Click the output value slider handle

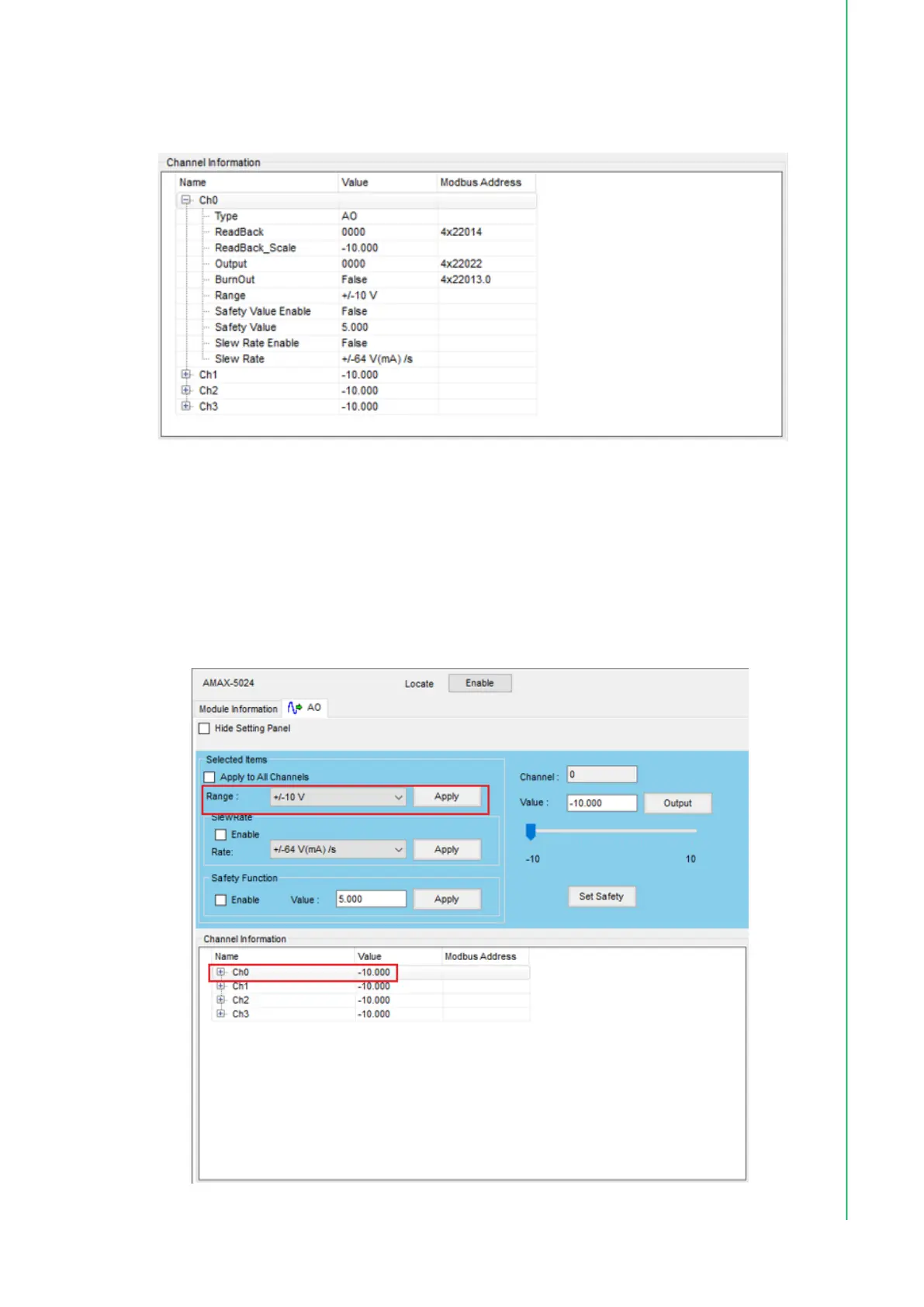(531, 832)
